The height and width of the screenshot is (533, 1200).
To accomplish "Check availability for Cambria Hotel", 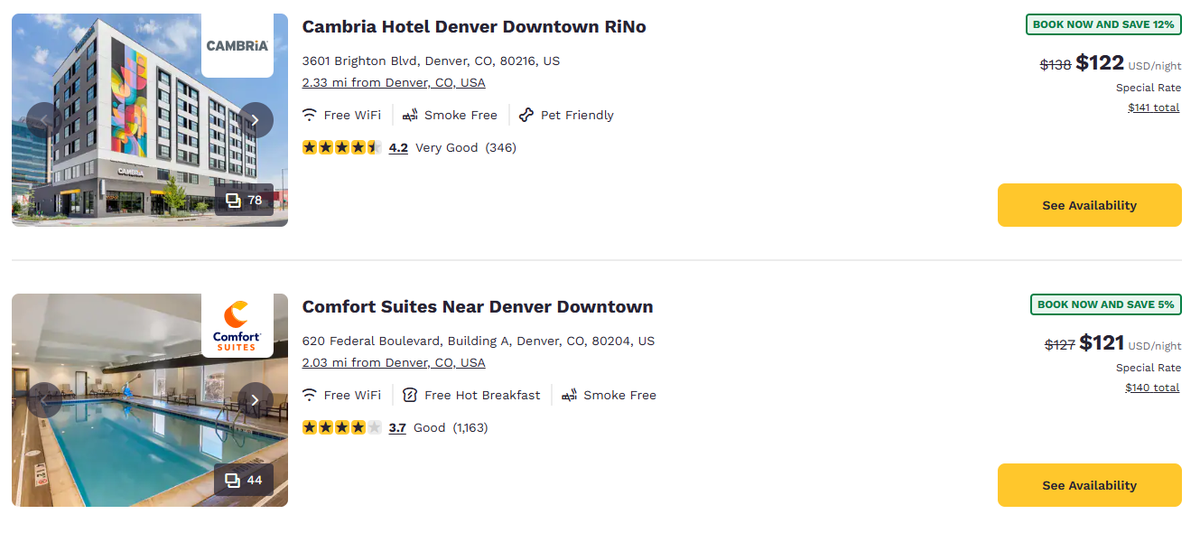I will tap(1089, 205).
